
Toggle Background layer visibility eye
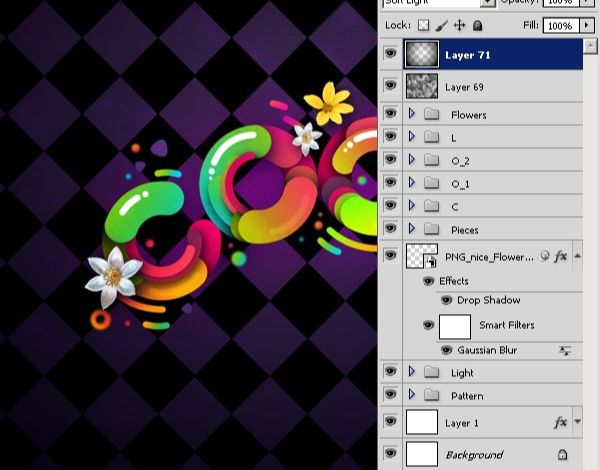click(x=390, y=453)
